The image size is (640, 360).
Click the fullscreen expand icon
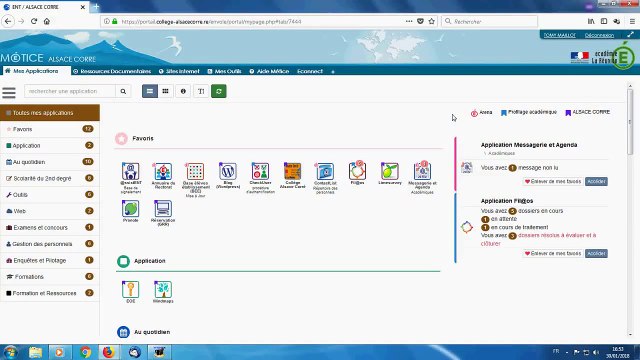coord(630,35)
